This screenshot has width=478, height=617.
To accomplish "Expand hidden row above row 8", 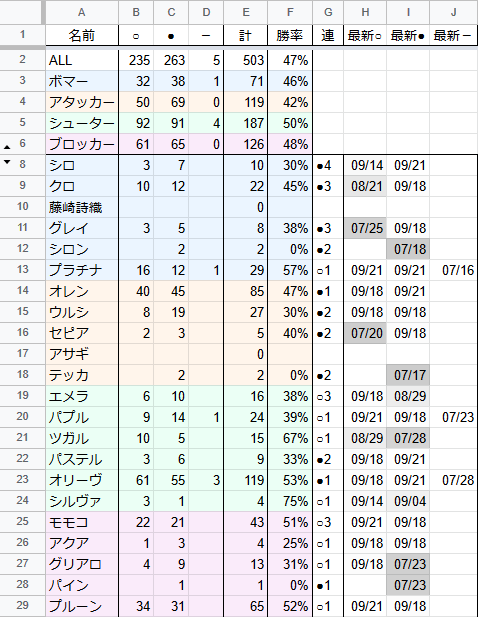I will tap(7, 161).
